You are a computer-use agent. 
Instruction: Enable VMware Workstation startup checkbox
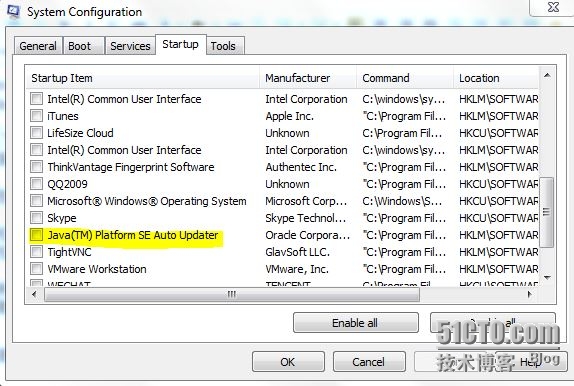36,269
